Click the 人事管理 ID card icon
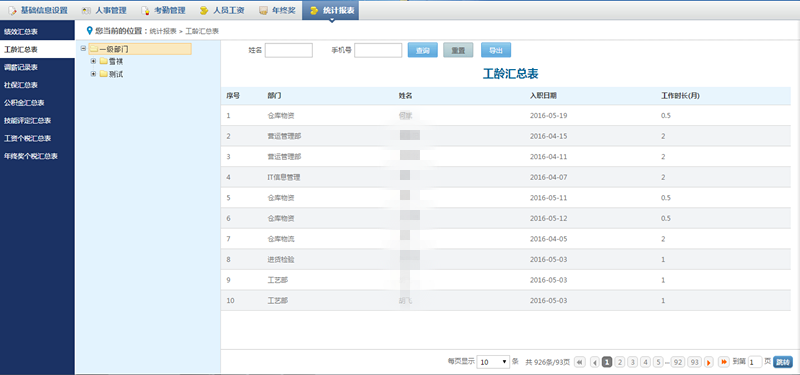The width and height of the screenshot is (800, 375). click(86, 10)
